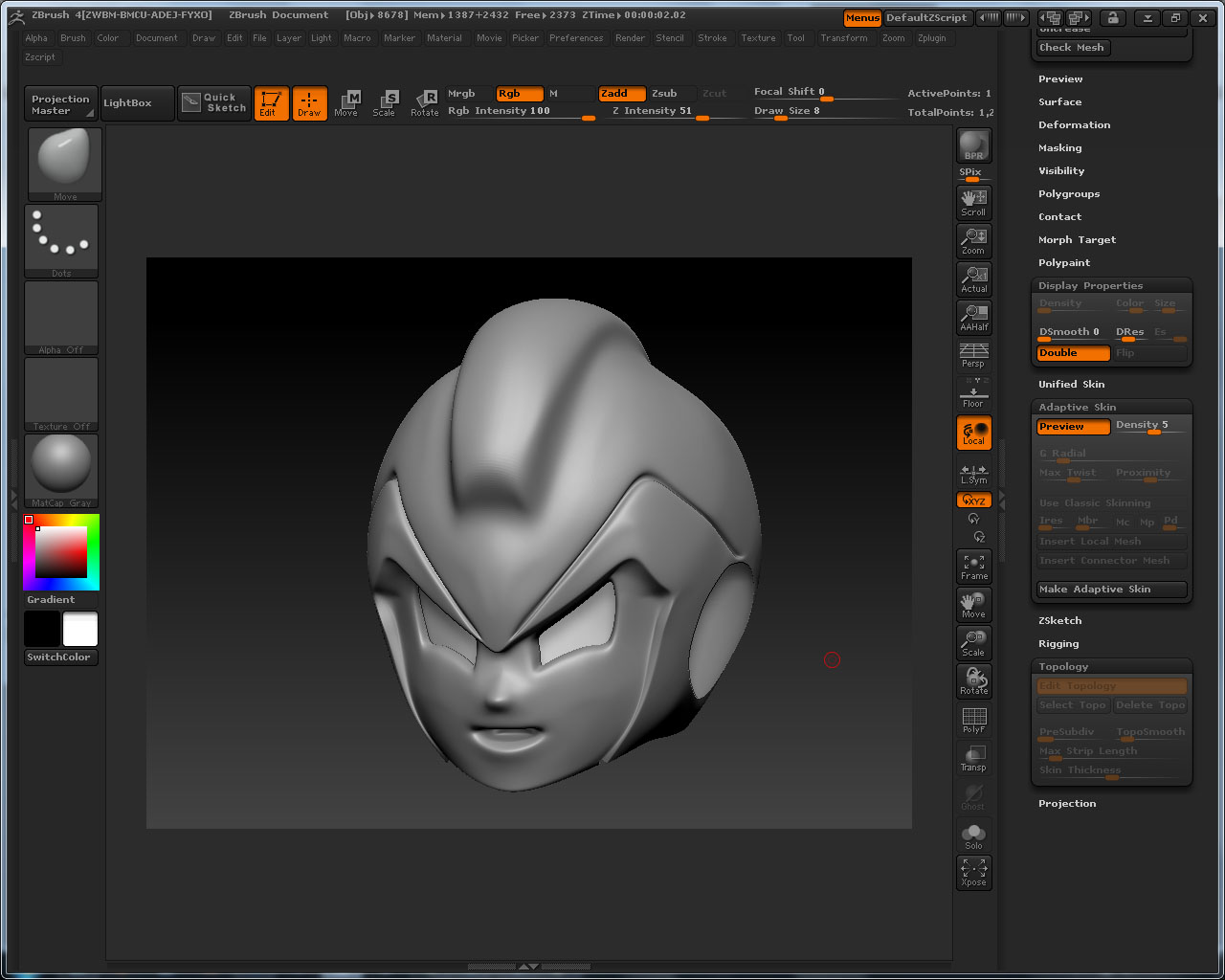Expand the Polygroups section
The image size is (1225, 980).
pyautogui.click(x=1068, y=194)
